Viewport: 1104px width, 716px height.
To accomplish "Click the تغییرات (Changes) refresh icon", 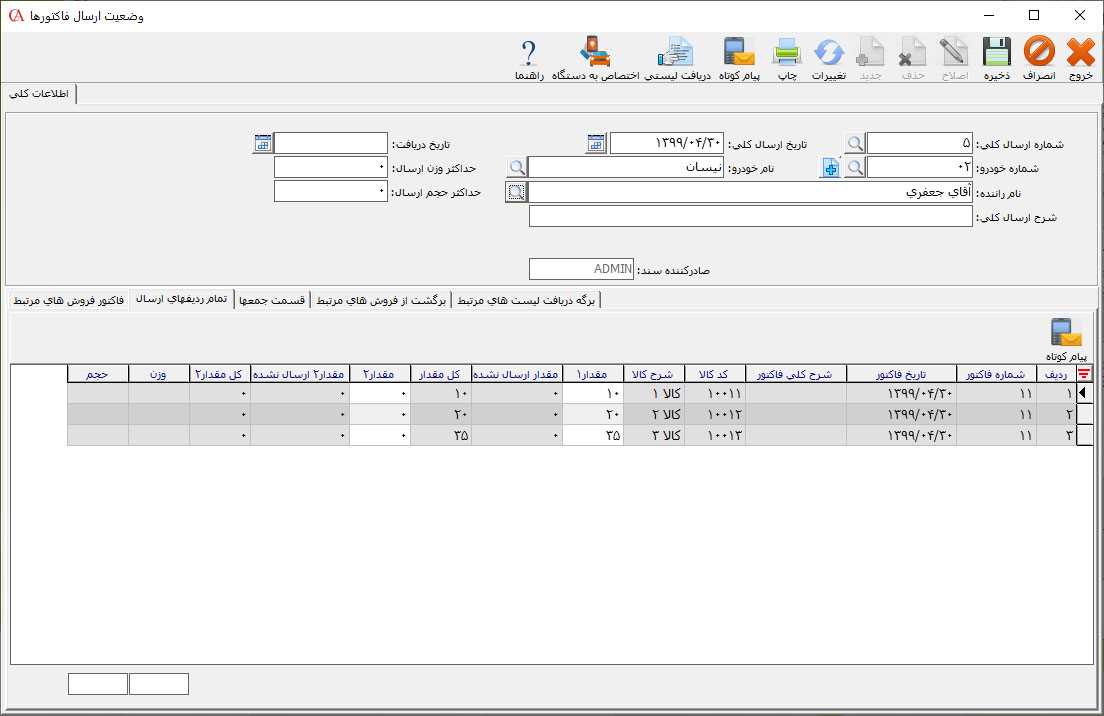I will [828, 57].
